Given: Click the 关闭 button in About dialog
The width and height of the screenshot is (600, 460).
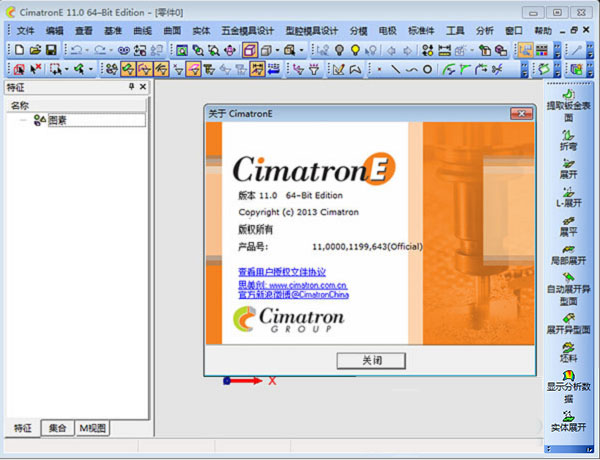Looking at the screenshot, I should (x=371, y=360).
